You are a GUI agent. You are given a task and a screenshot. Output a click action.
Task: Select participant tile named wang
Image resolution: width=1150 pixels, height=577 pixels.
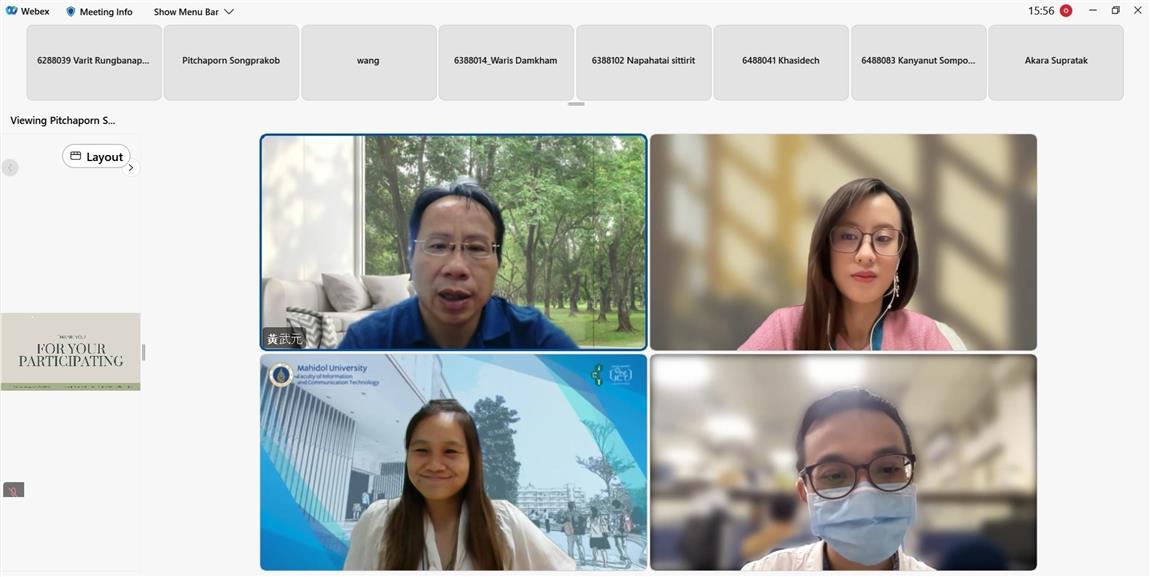click(x=368, y=61)
